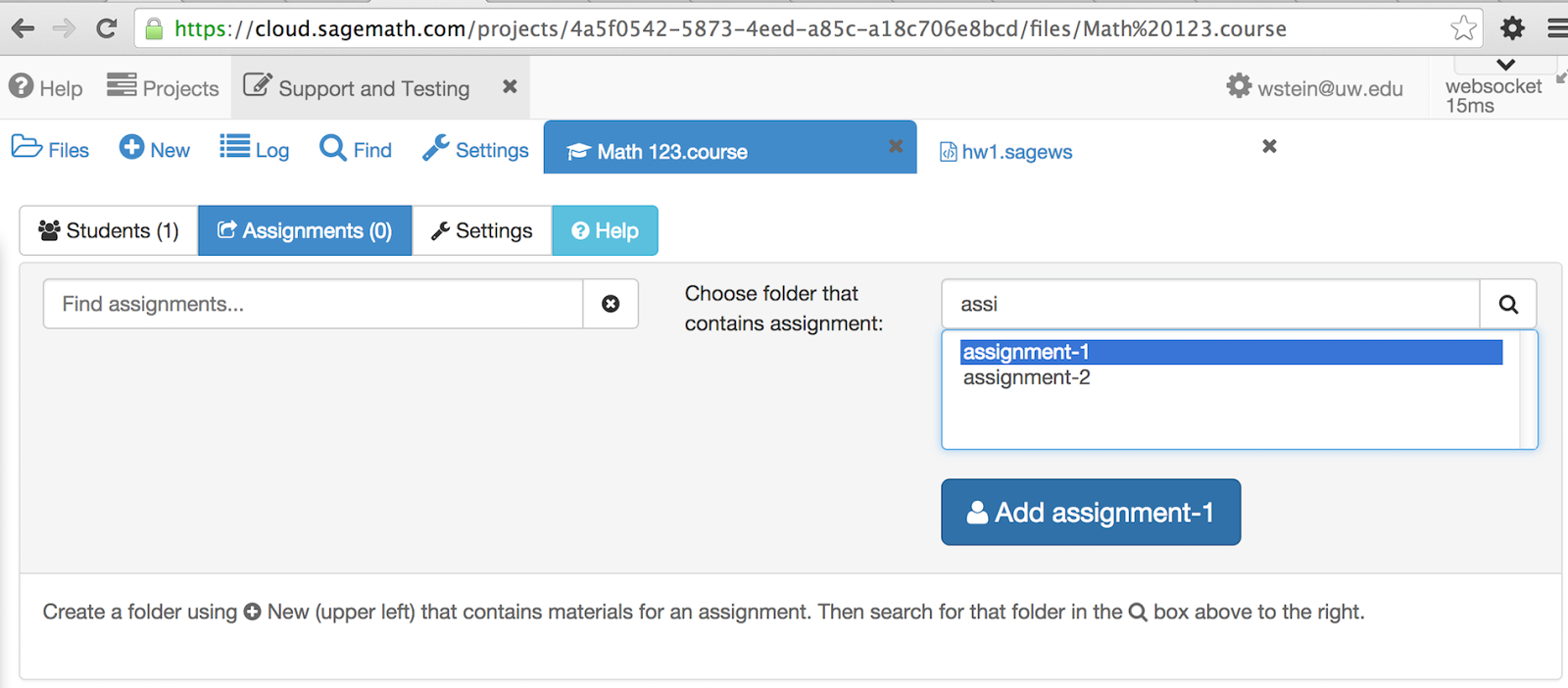This screenshot has height=688, width=1568.
Task: Create a new file with New
Action: 155,150
